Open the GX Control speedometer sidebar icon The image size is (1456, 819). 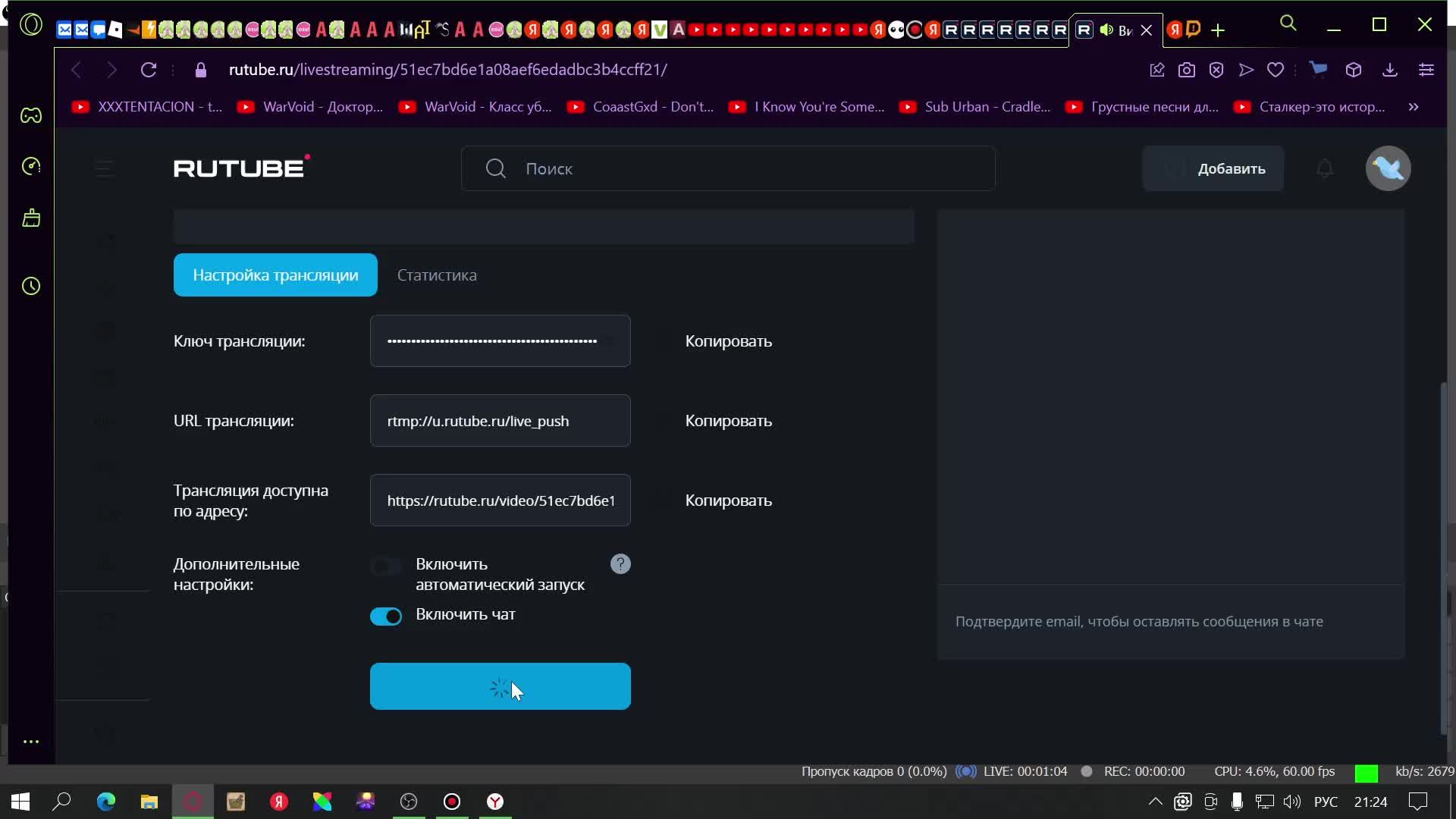coord(31,166)
